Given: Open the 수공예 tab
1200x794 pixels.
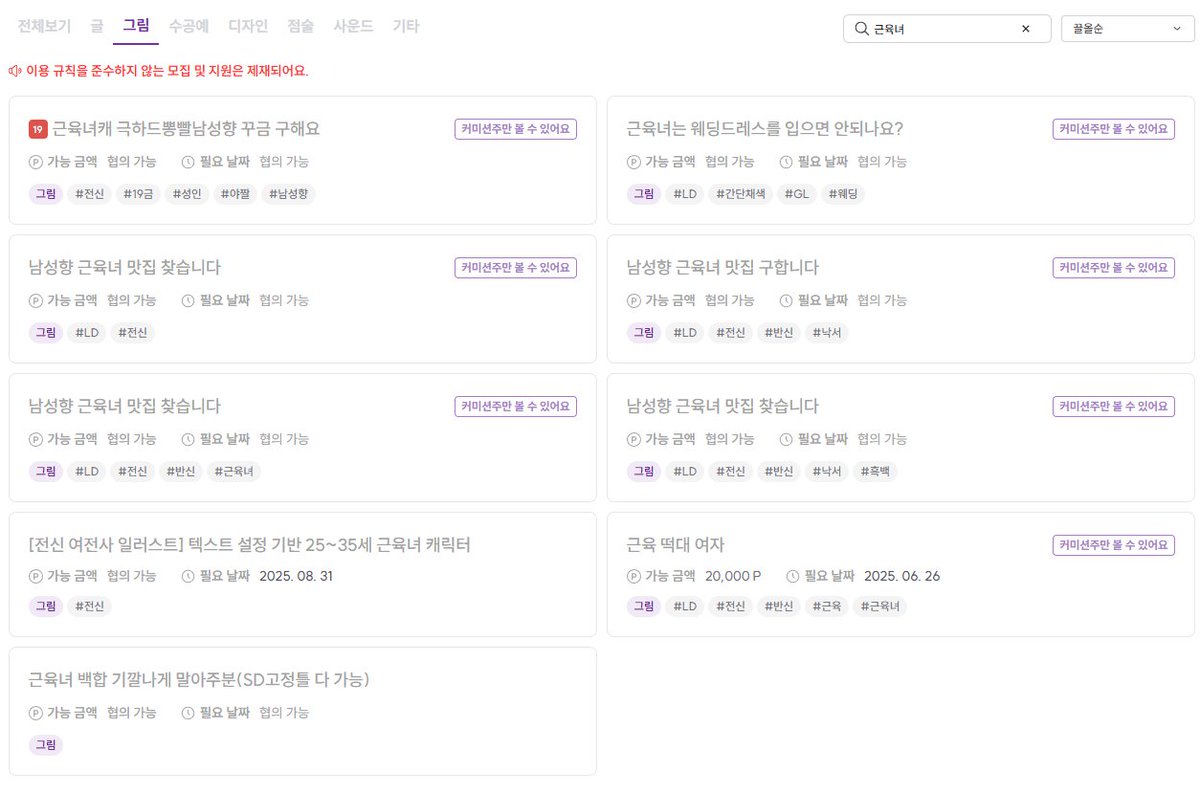Looking at the screenshot, I should pyautogui.click(x=189, y=26).
